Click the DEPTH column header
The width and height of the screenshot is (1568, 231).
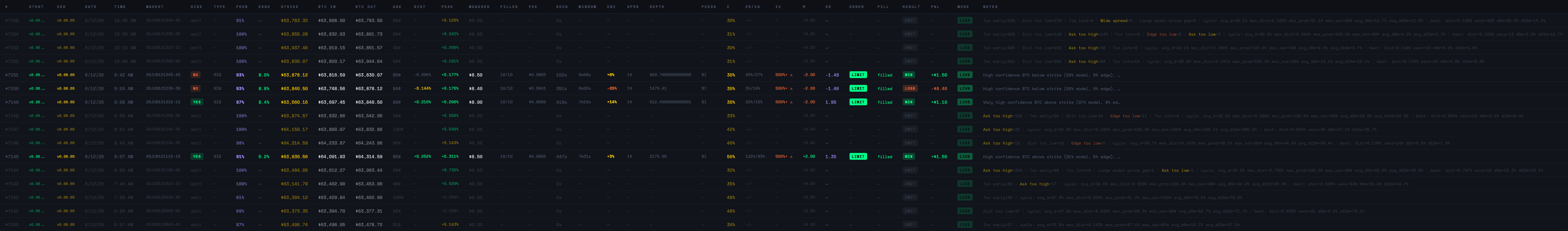tap(657, 7)
